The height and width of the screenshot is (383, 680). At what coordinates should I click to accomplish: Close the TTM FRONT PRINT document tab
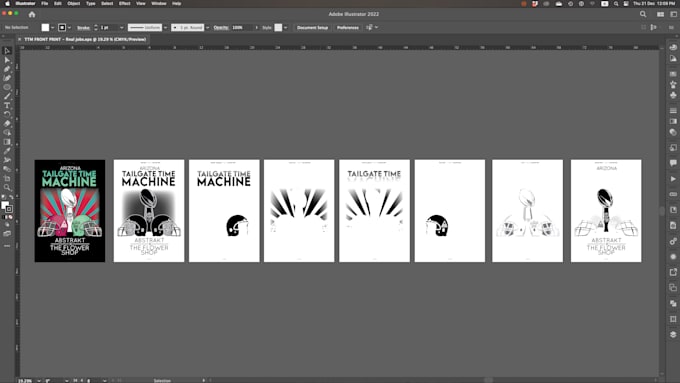coord(20,39)
